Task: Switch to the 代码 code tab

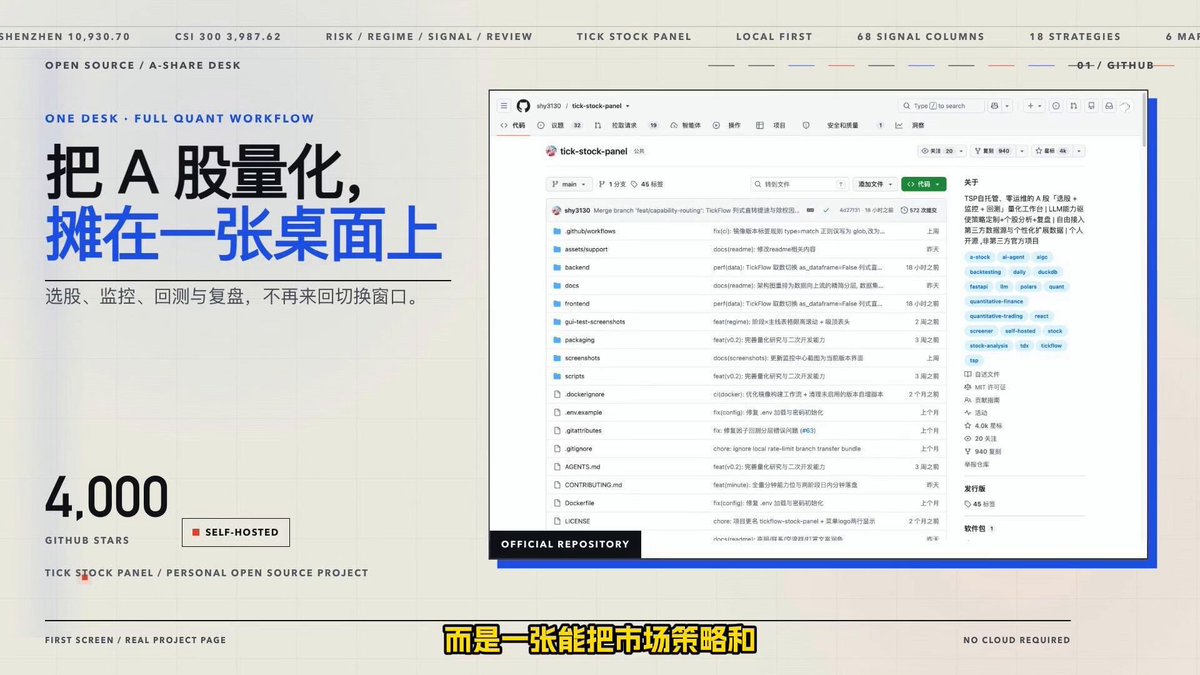Action: coord(513,125)
